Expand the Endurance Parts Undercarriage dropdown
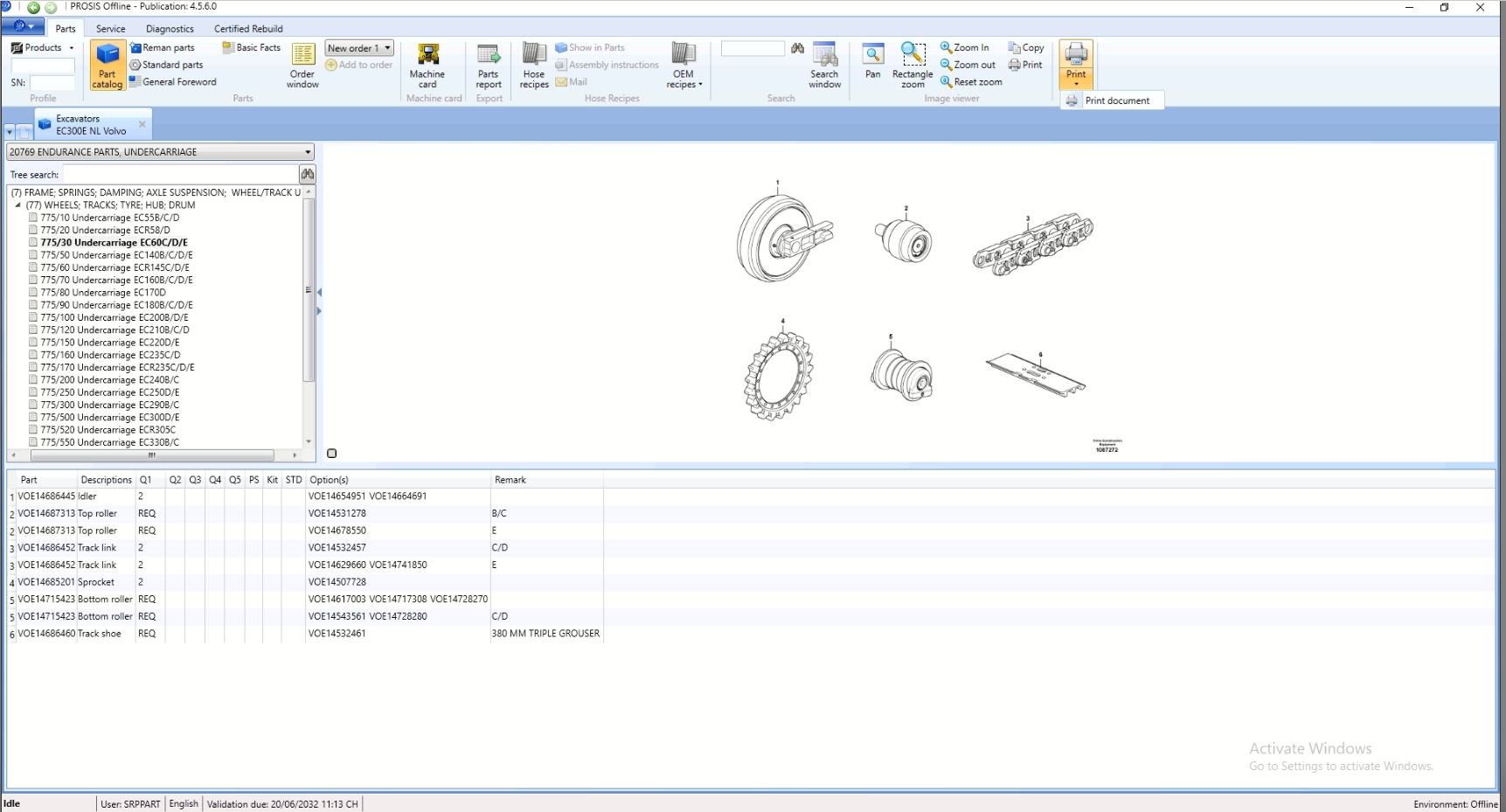1506x812 pixels. click(x=308, y=152)
